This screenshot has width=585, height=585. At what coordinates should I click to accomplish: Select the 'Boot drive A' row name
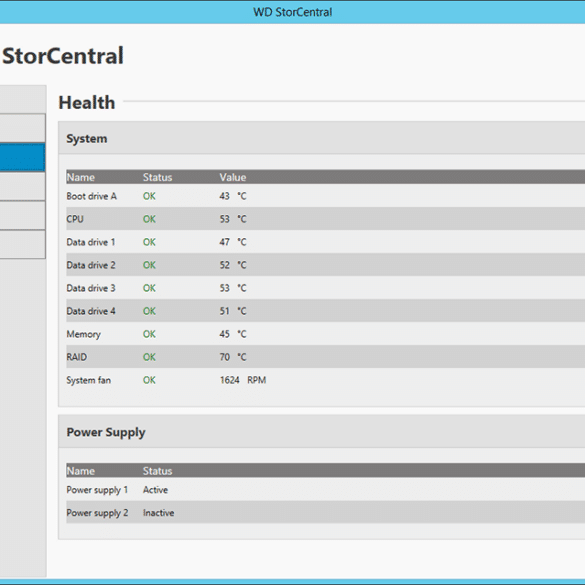91,196
